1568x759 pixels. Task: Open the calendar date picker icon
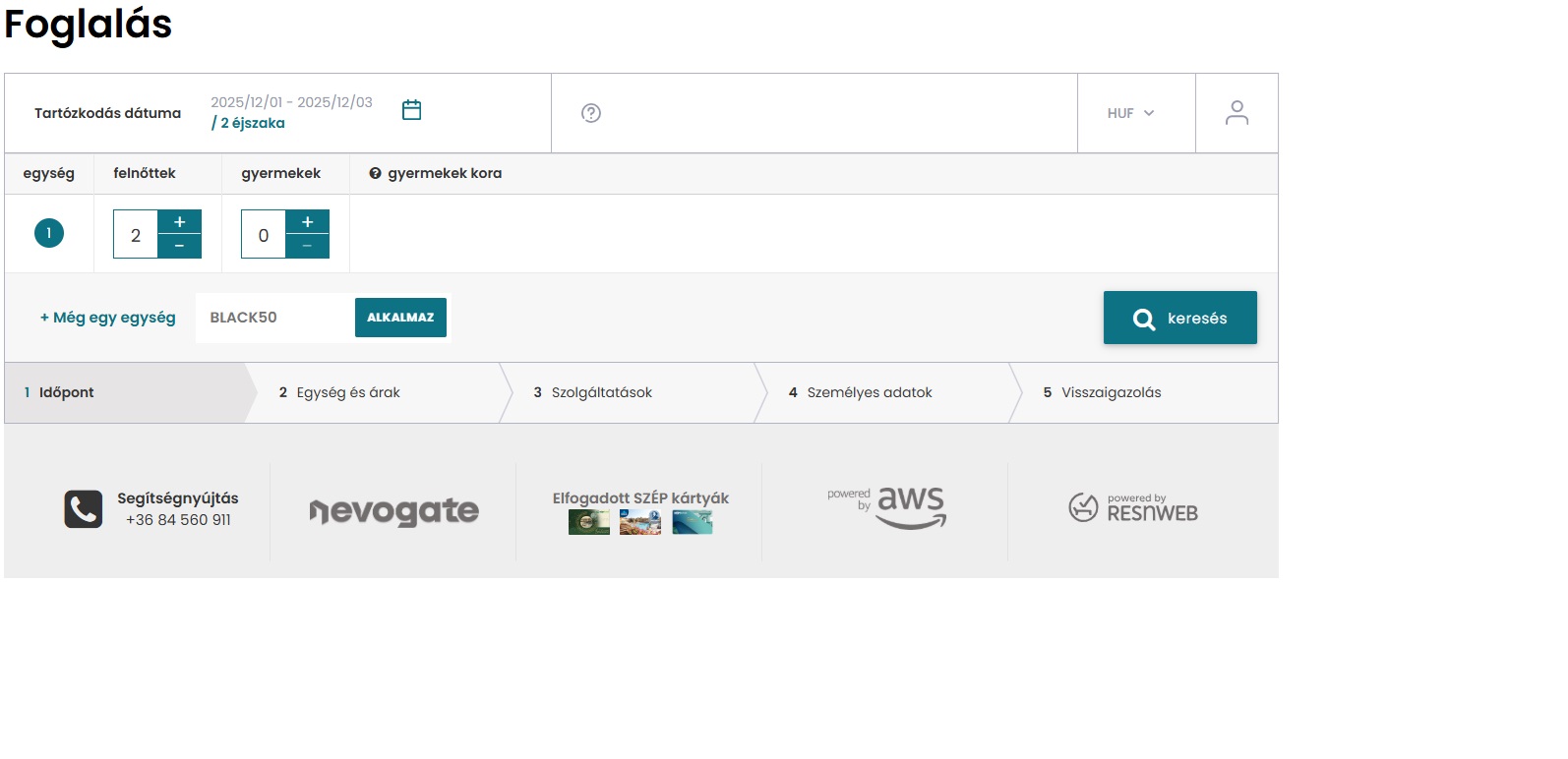point(411,110)
